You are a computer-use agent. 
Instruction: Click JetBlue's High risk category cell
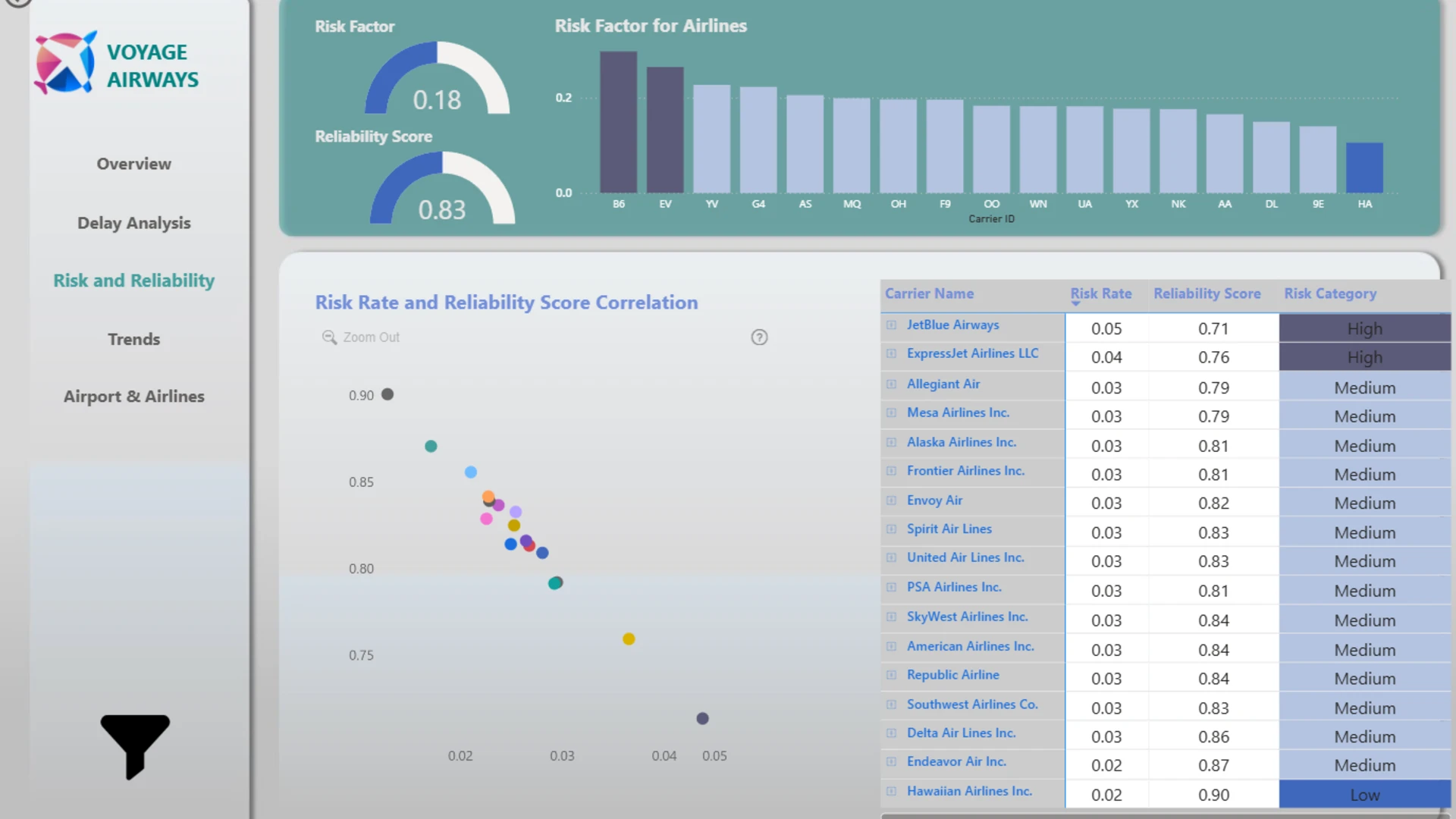(1365, 328)
